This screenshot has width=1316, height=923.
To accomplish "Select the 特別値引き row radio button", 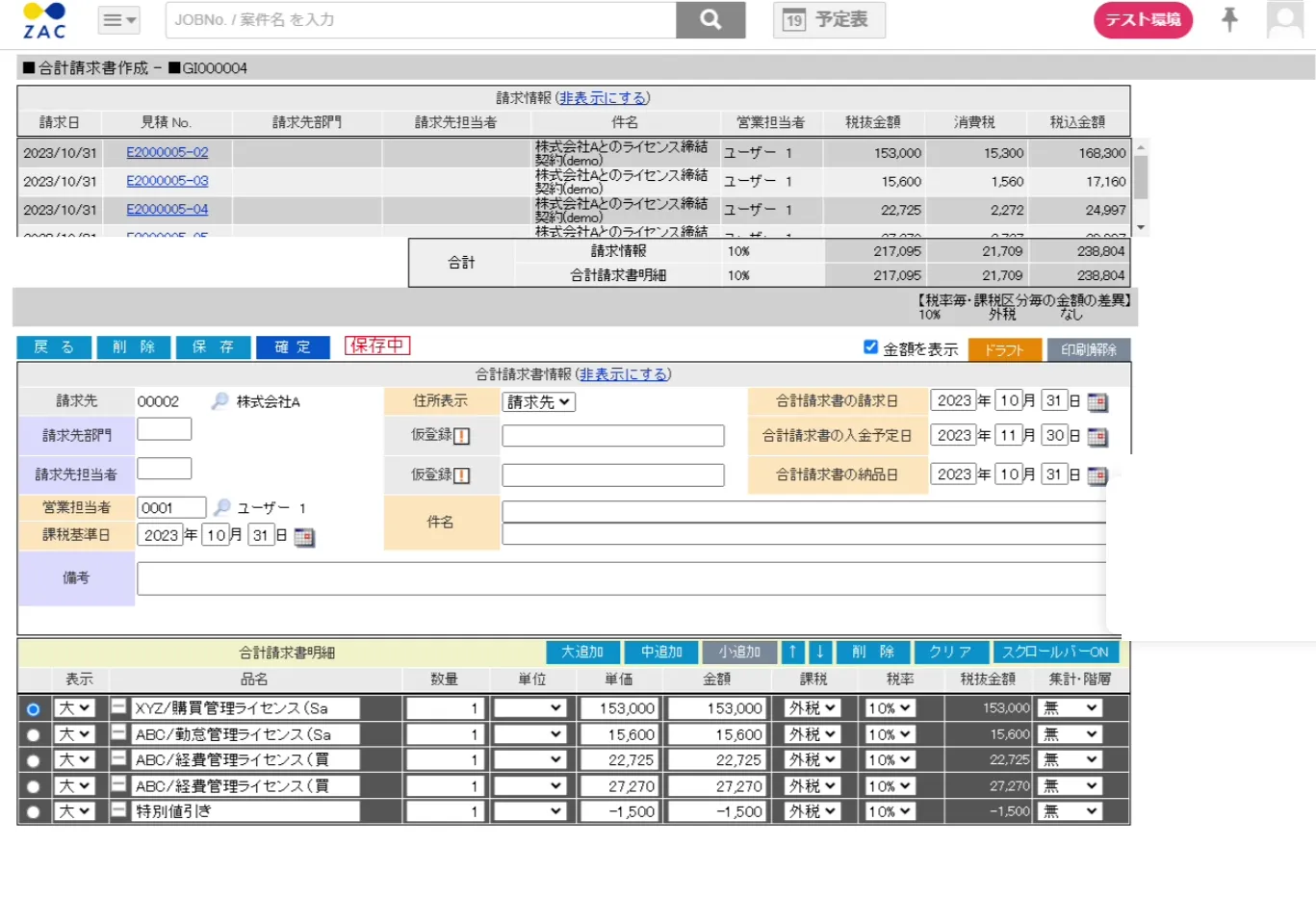I will [x=34, y=812].
